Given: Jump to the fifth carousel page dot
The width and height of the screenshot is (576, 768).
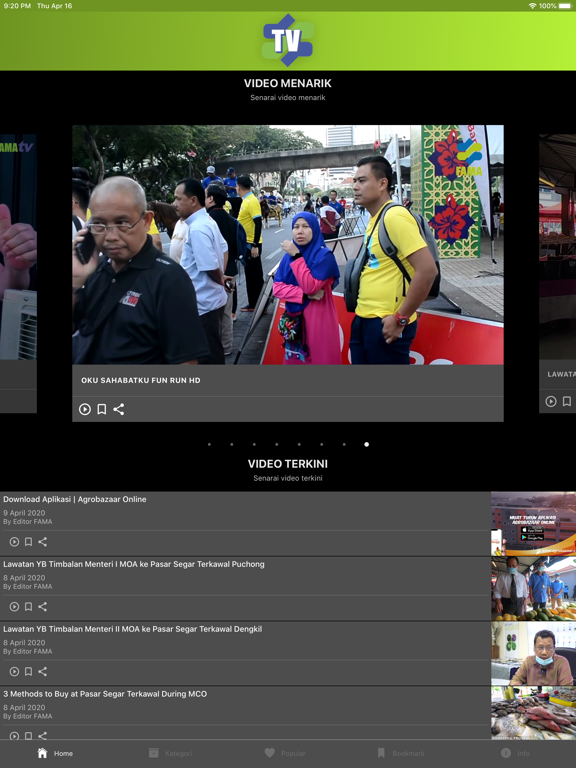Looking at the screenshot, I should pyautogui.click(x=299, y=444).
